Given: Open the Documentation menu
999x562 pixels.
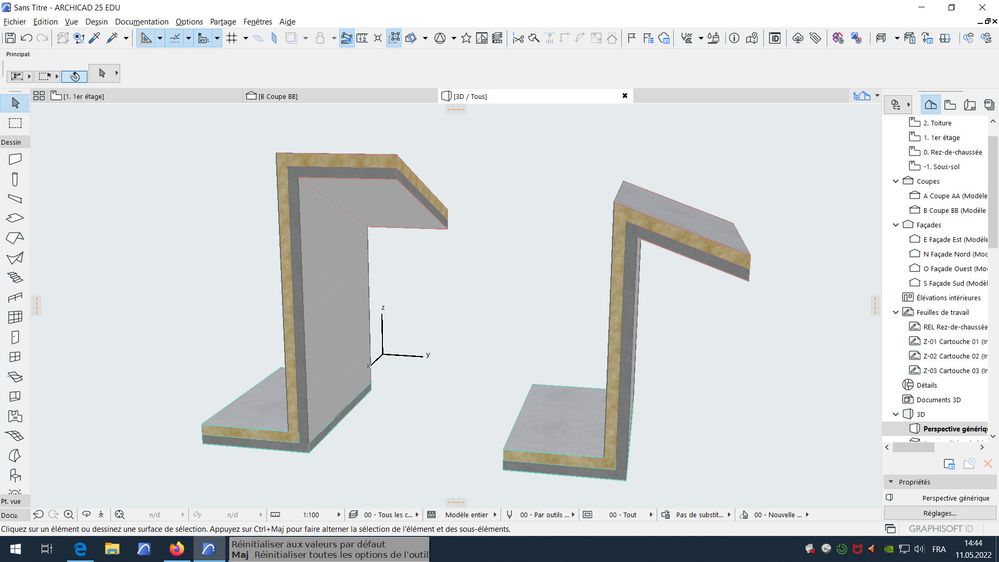Looking at the screenshot, I should pos(141,21).
